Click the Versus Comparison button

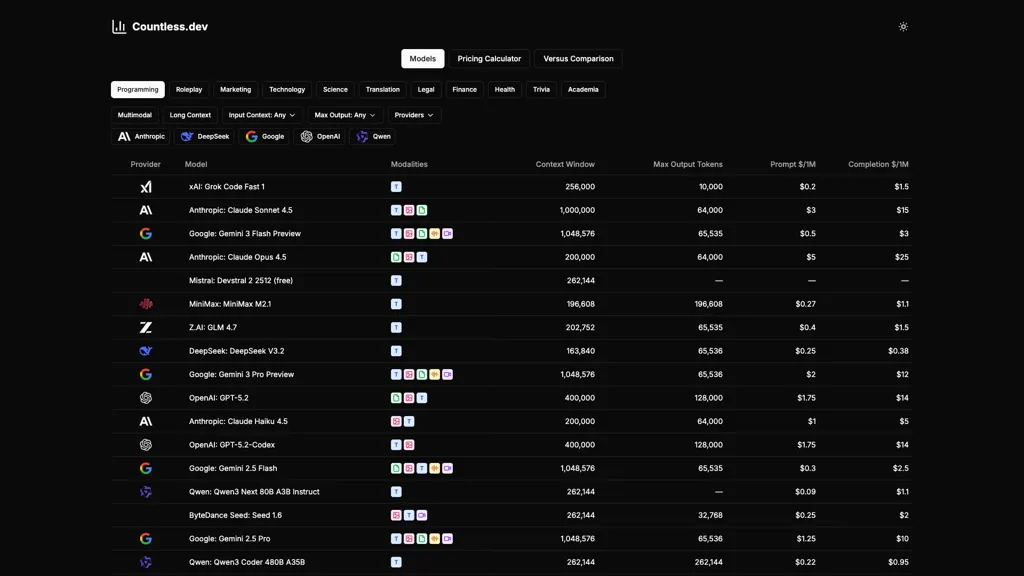tap(578, 58)
